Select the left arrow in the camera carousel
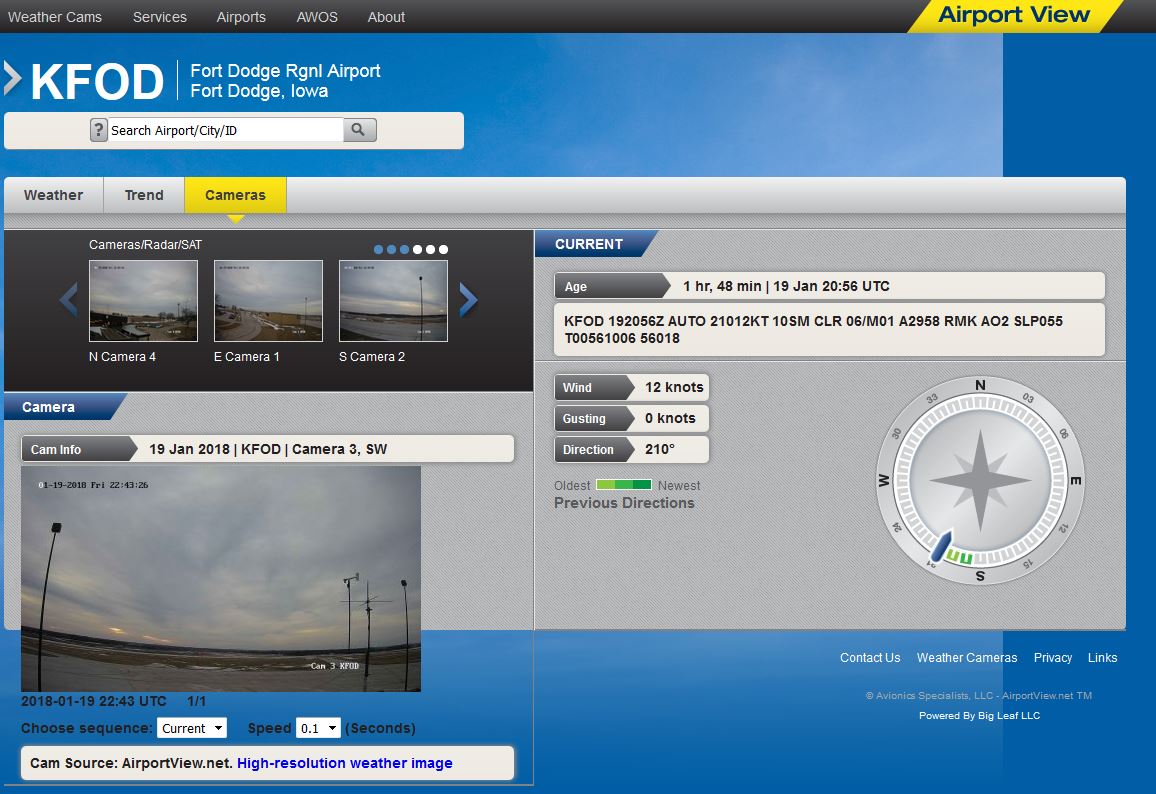This screenshot has height=794, width=1156. pyautogui.click(x=66, y=299)
